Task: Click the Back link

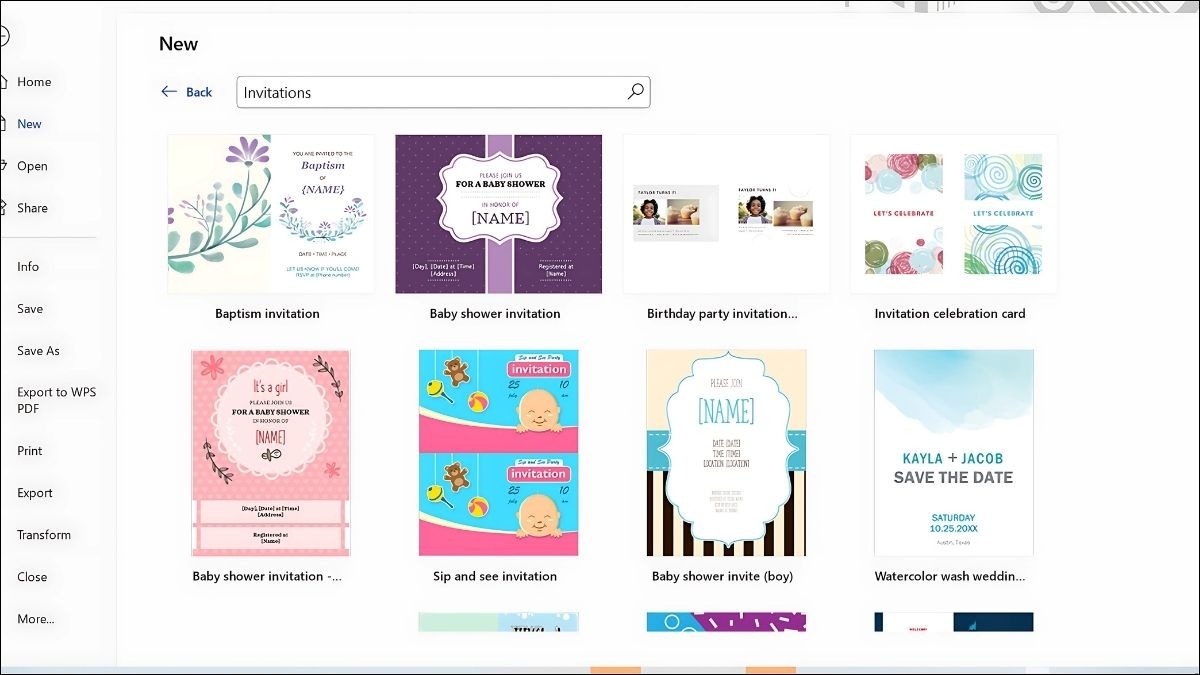Action: pos(199,92)
